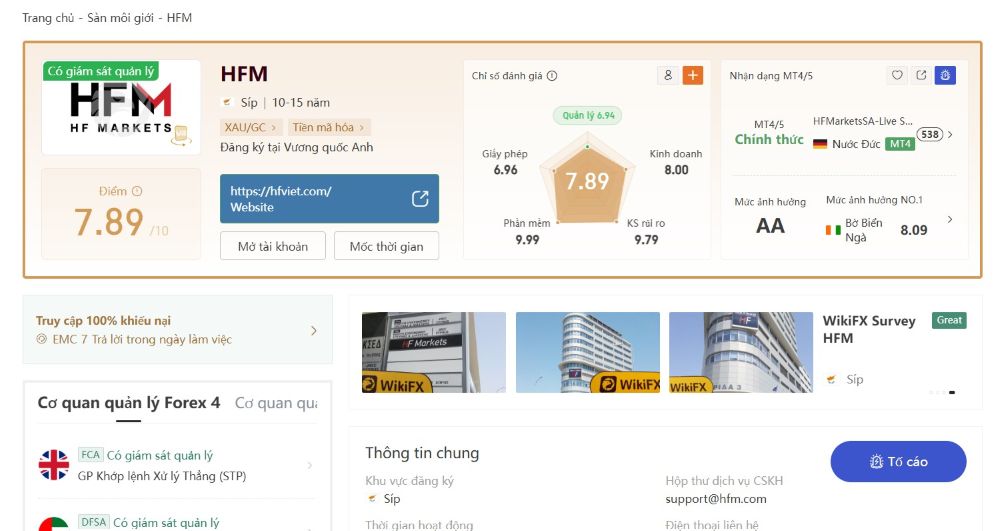The width and height of the screenshot is (1000, 531).
Task: Expand the Mức ảnh hưởng row chevron
Action: (x=950, y=219)
